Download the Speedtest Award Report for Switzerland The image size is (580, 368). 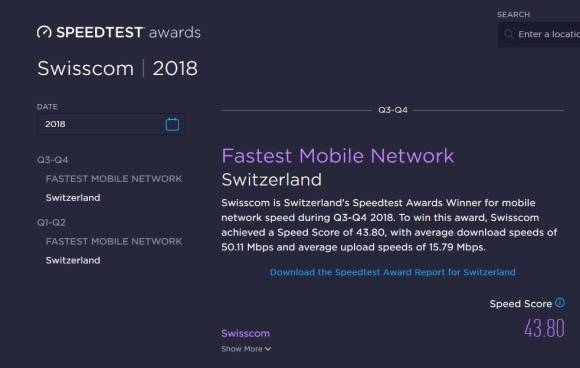392,273
